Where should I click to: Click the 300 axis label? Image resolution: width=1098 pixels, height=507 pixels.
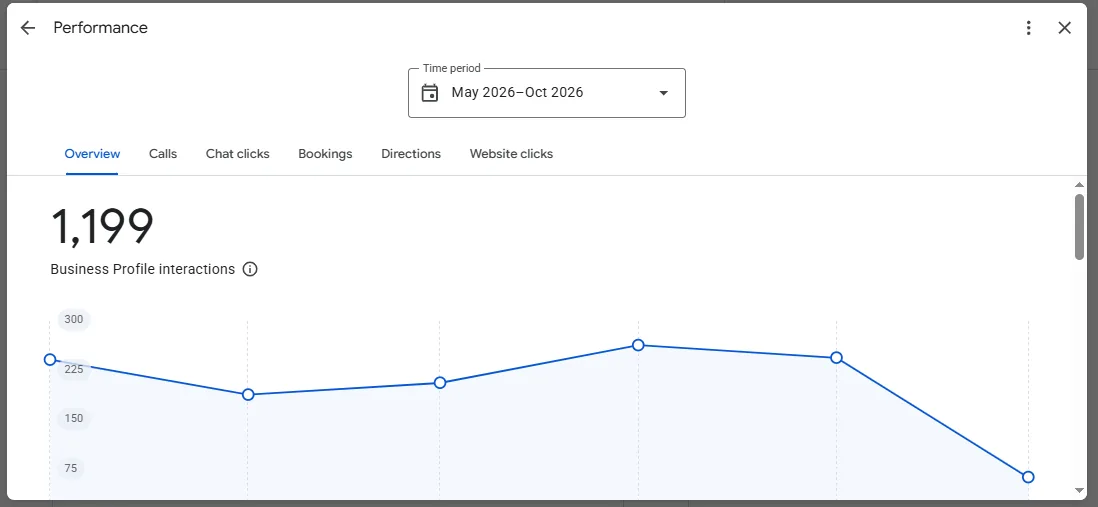click(74, 319)
